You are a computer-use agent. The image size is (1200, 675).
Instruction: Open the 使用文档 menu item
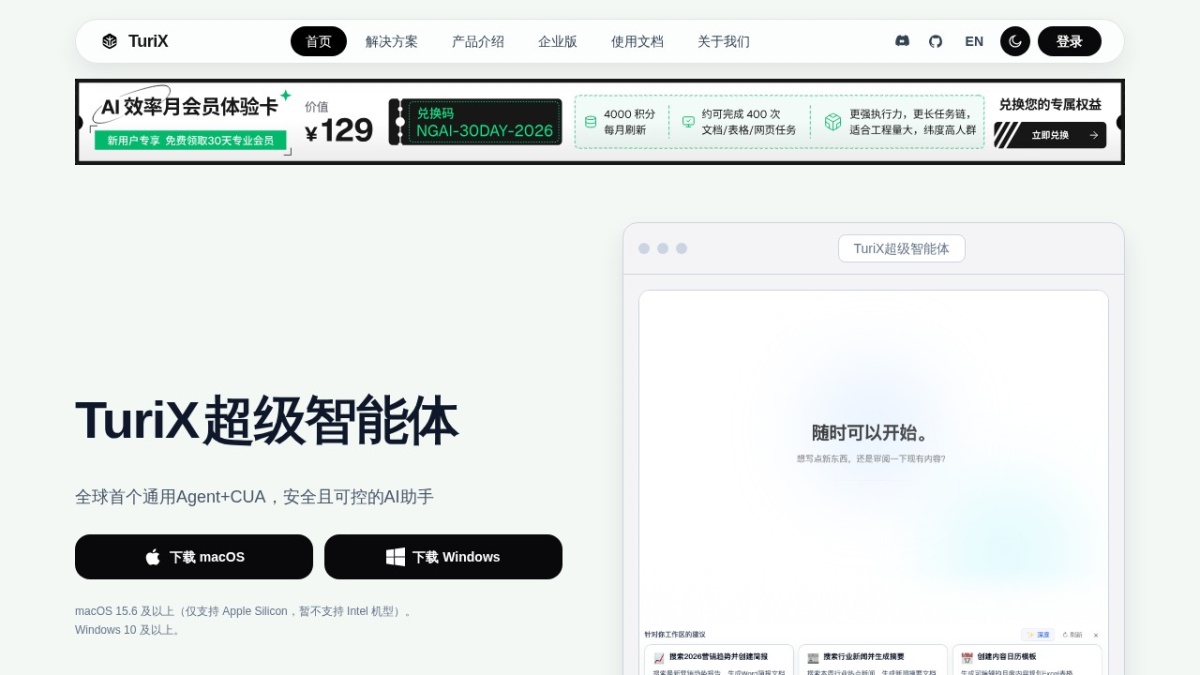tap(637, 41)
